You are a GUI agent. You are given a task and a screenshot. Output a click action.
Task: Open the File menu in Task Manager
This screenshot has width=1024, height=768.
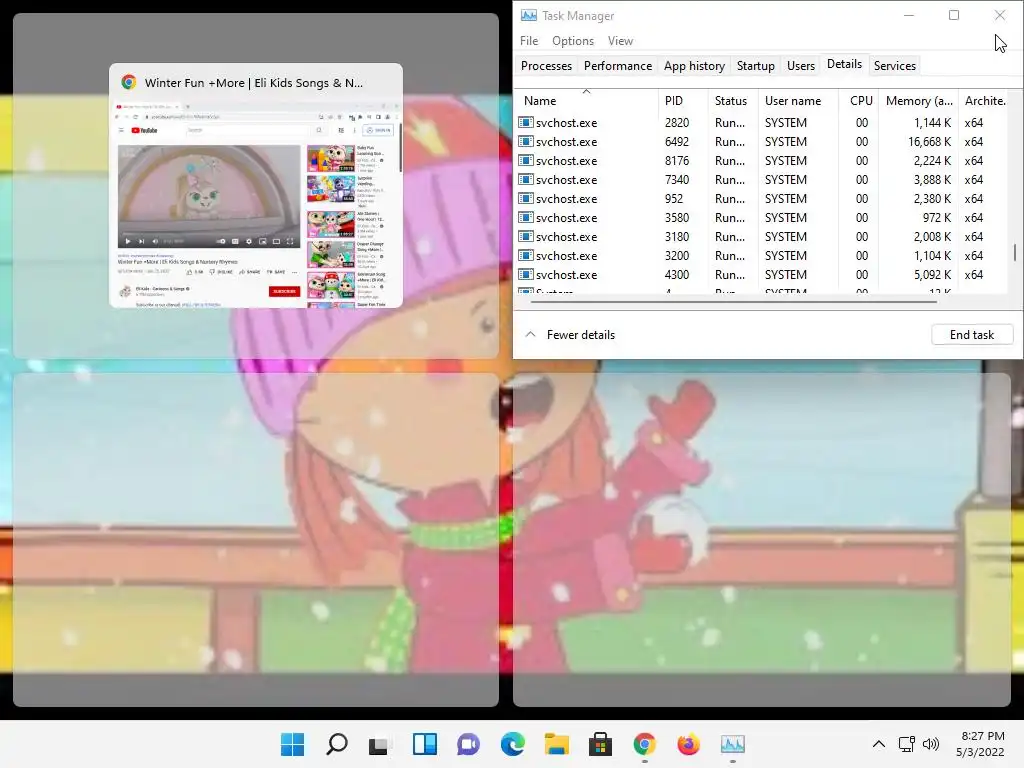529,40
